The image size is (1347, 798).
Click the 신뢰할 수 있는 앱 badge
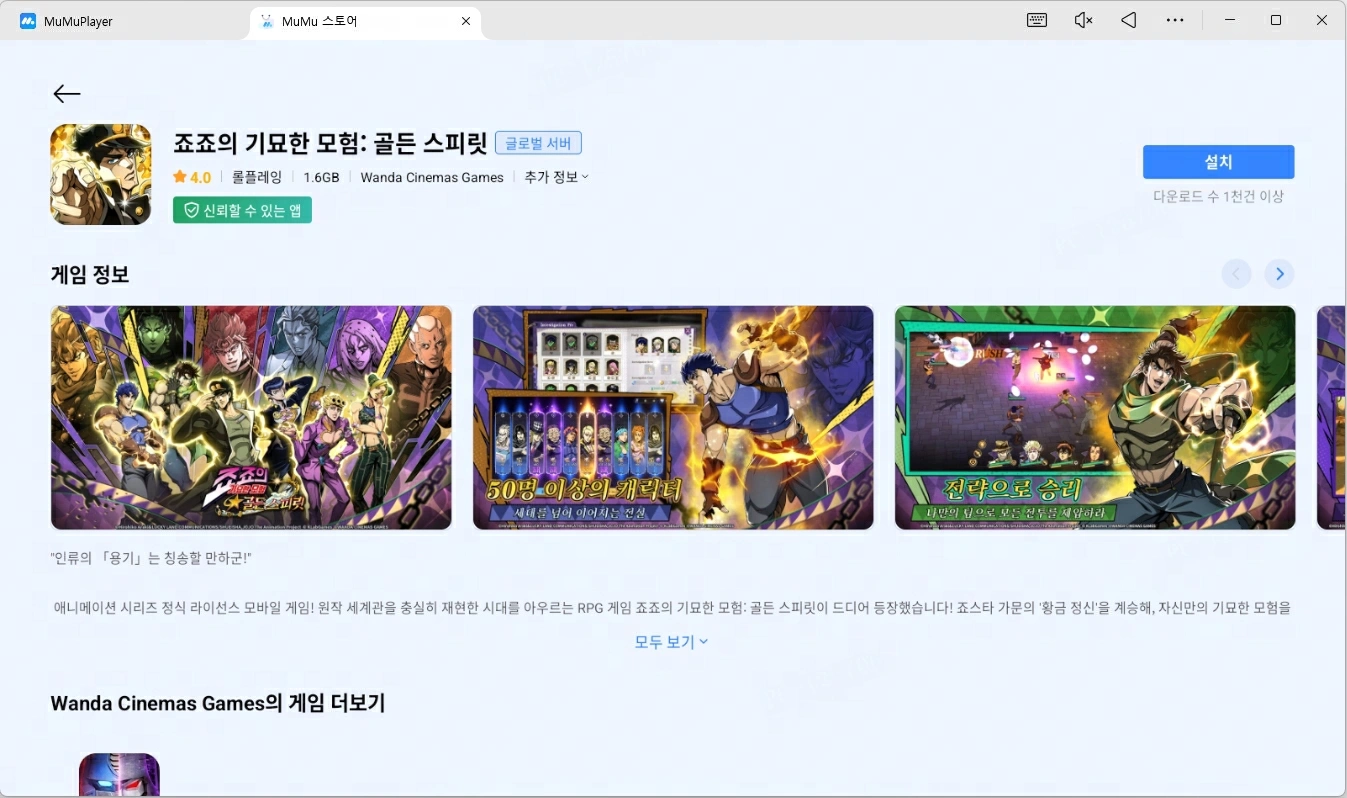[x=242, y=210]
